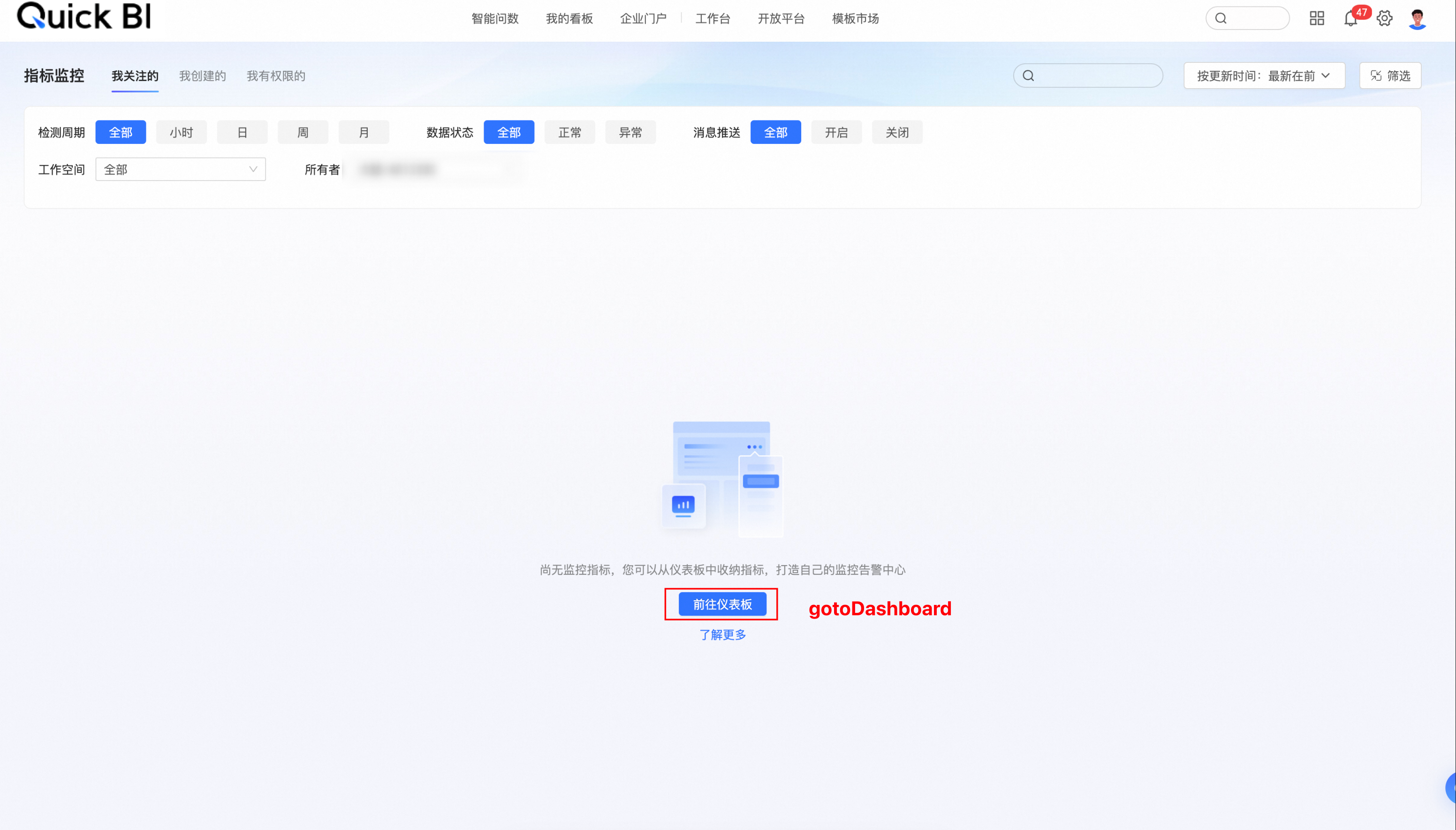Click the 指标监控 page title
Image resolution: width=1456 pixels, height=830 pixels.
[54, 75]
